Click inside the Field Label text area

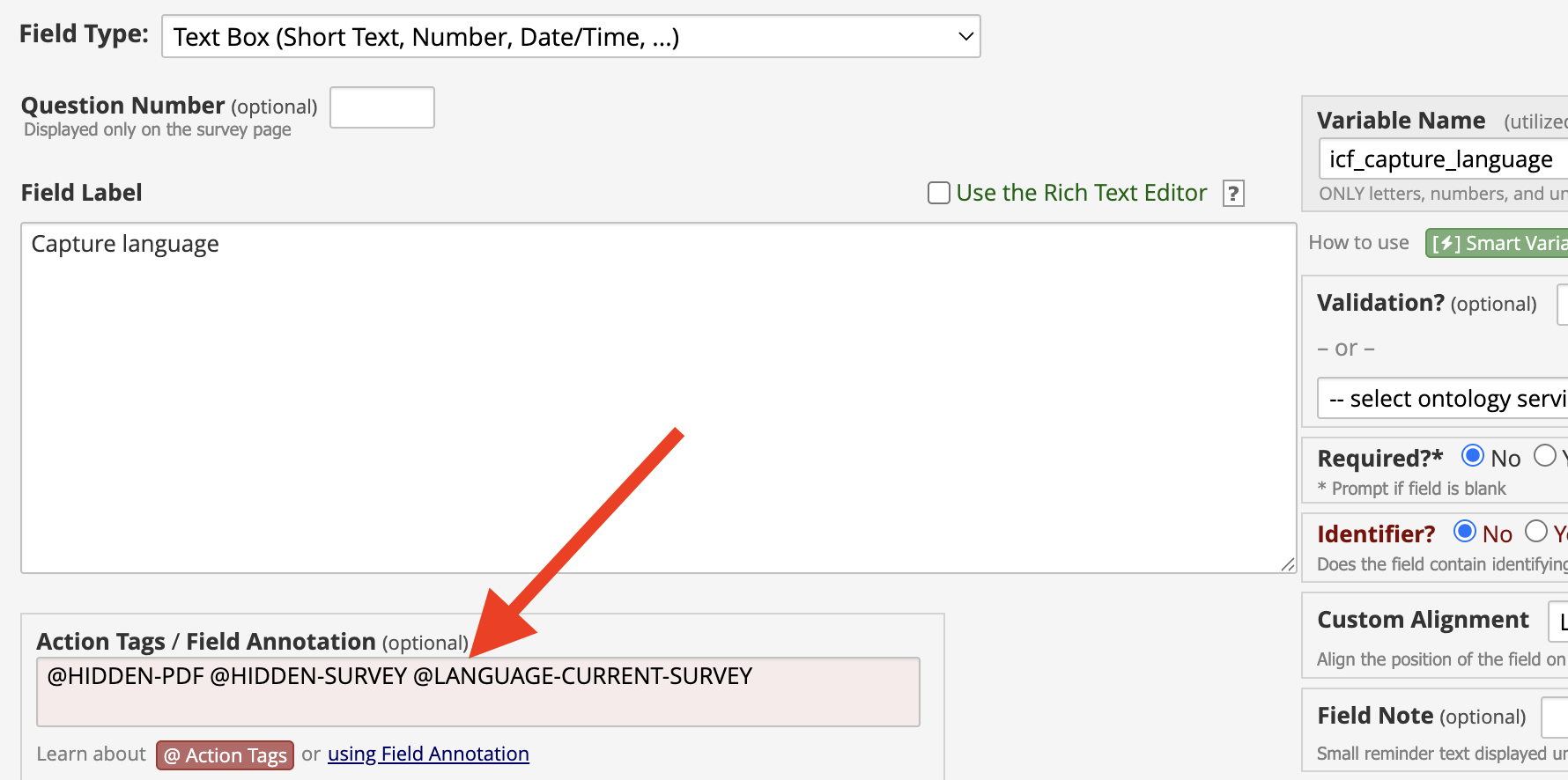tap(658, 398)
